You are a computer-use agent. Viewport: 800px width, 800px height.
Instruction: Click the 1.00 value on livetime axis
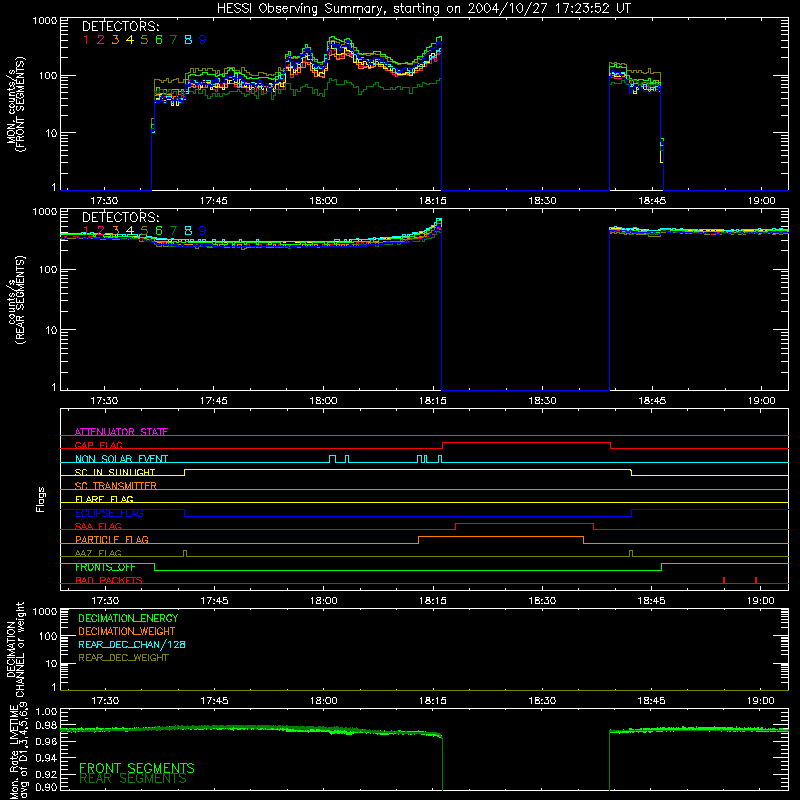pyautogui.click(x=46, y=711)
